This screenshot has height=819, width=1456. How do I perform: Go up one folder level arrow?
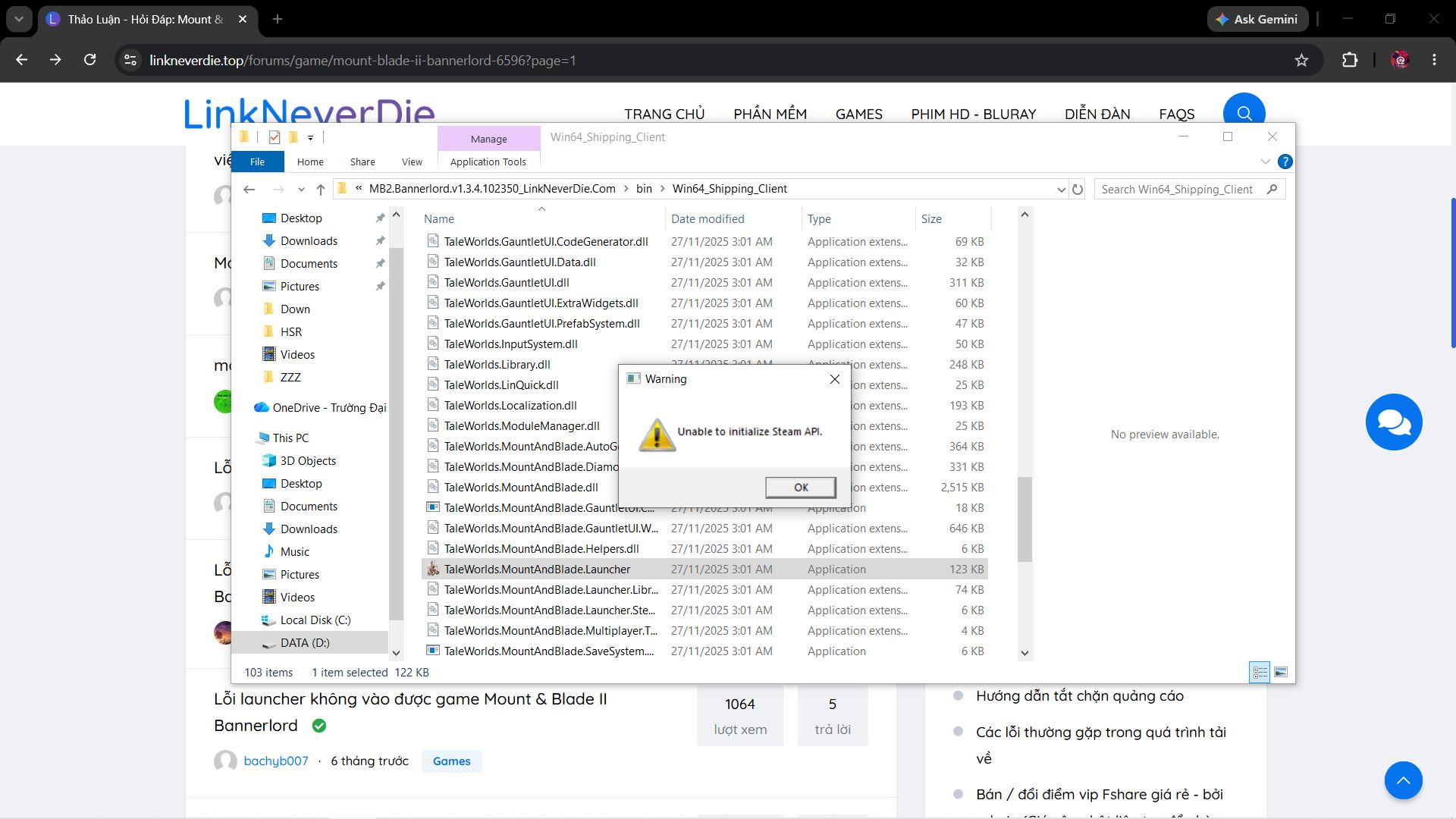point(321,190)
